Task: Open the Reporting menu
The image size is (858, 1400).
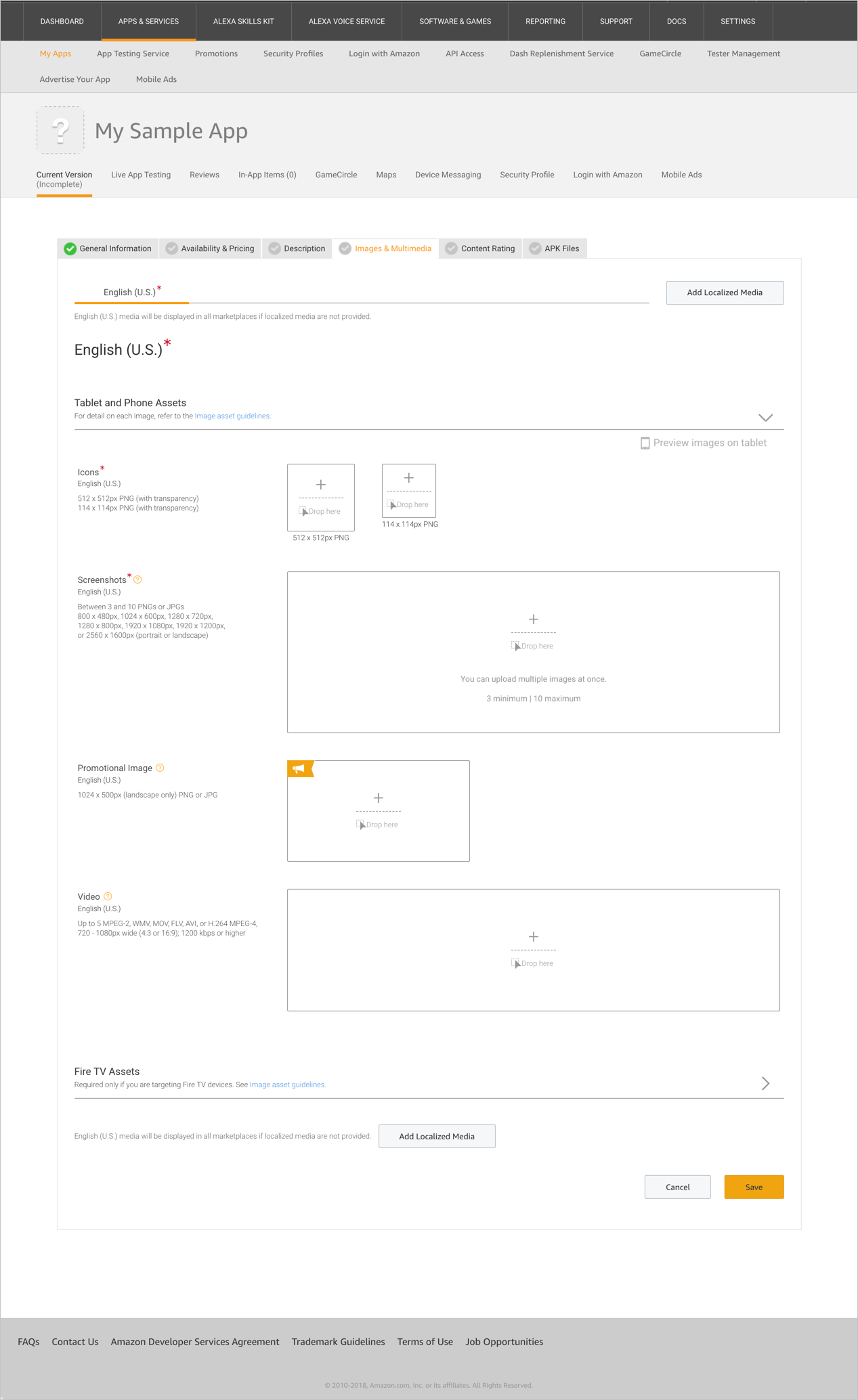Action: (545, 21)
